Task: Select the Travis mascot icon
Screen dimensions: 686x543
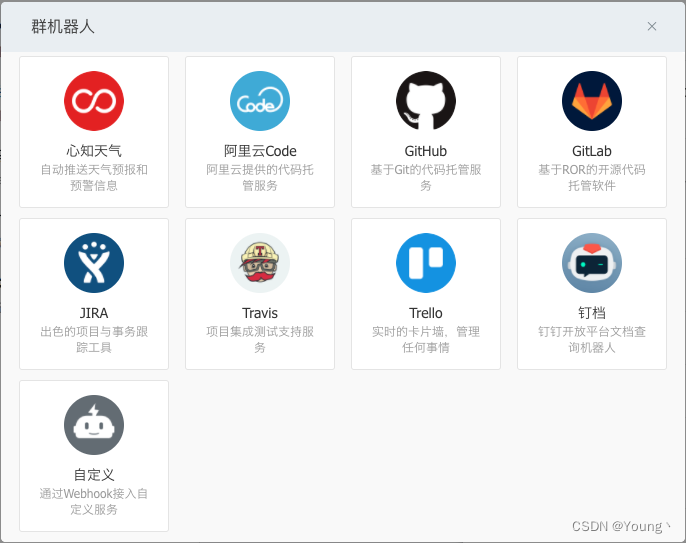Action: coord(260,263)
